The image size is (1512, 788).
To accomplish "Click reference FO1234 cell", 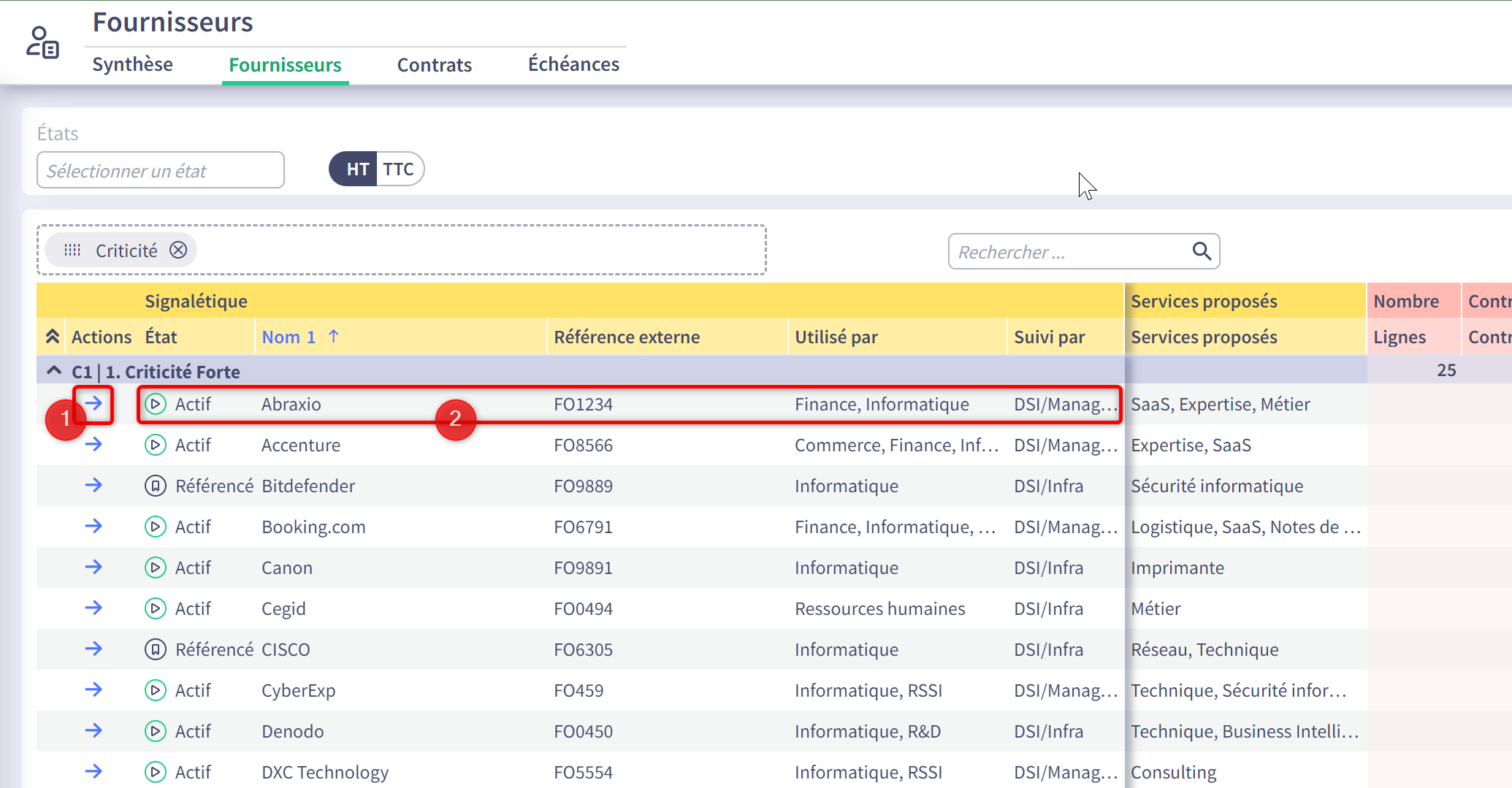I will 584,404.
